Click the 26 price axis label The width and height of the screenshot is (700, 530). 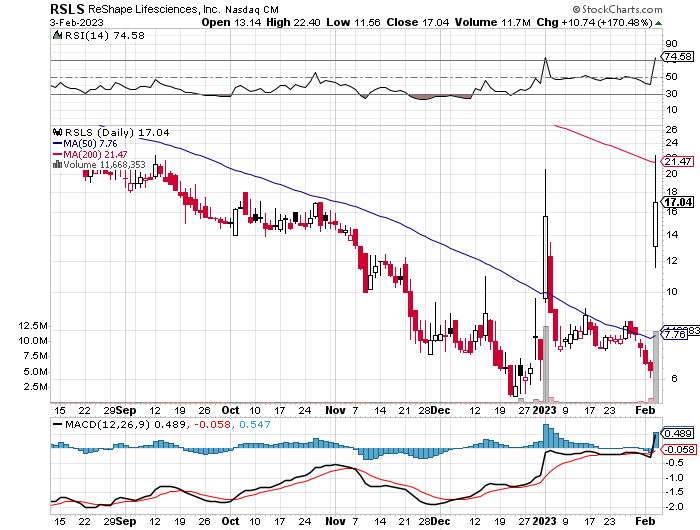point(671,129)
